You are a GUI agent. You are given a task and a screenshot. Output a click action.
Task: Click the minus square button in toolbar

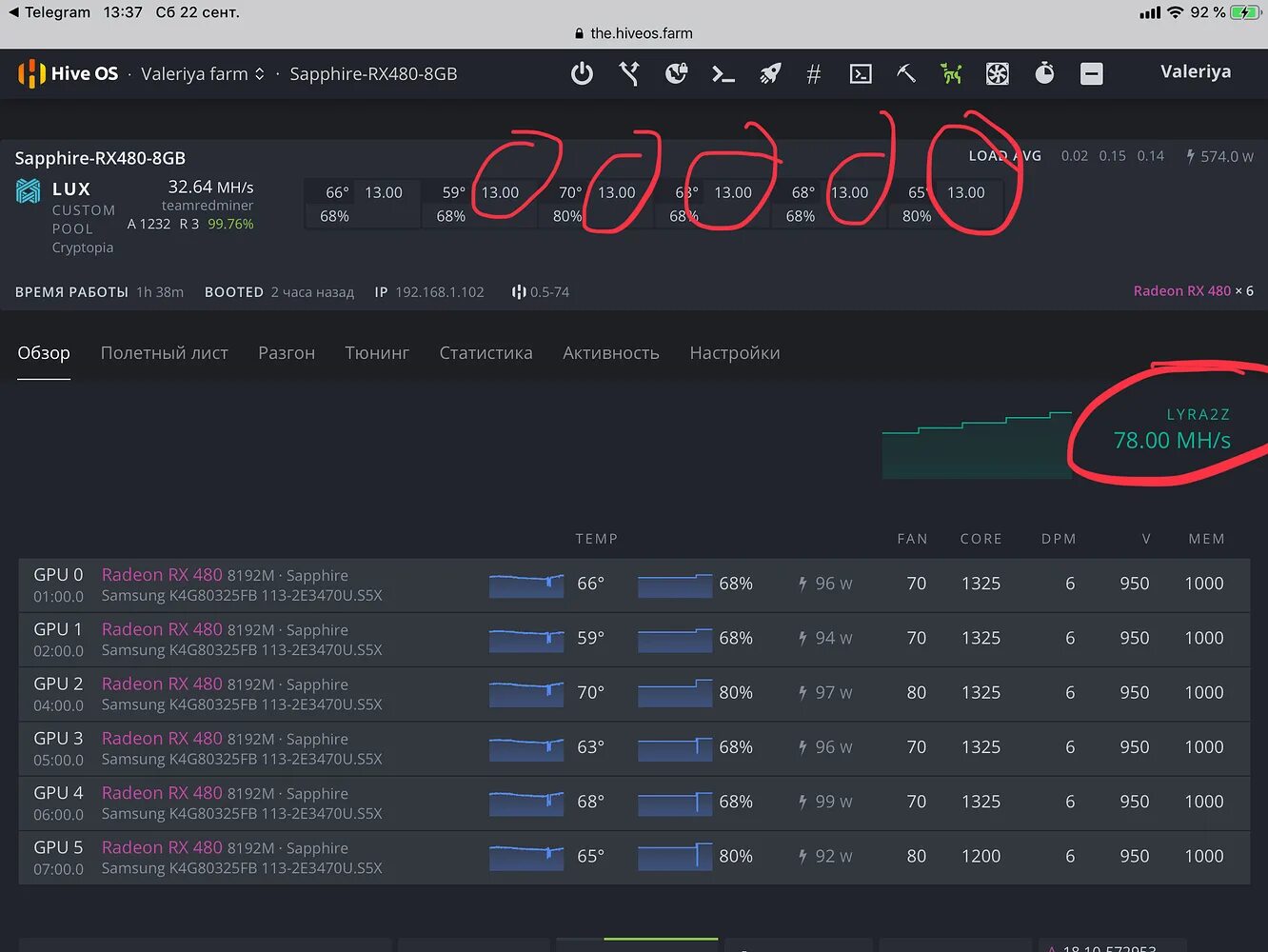[1092, 73]
